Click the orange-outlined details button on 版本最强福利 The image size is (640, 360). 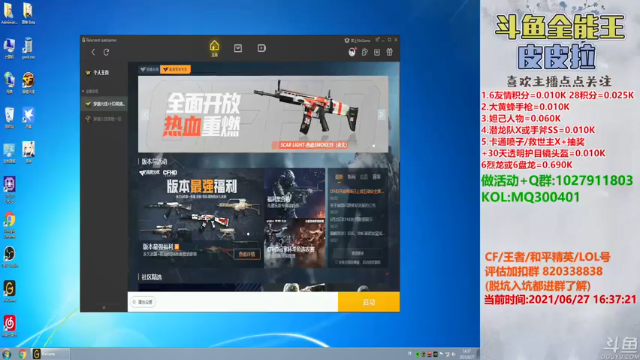247,254
